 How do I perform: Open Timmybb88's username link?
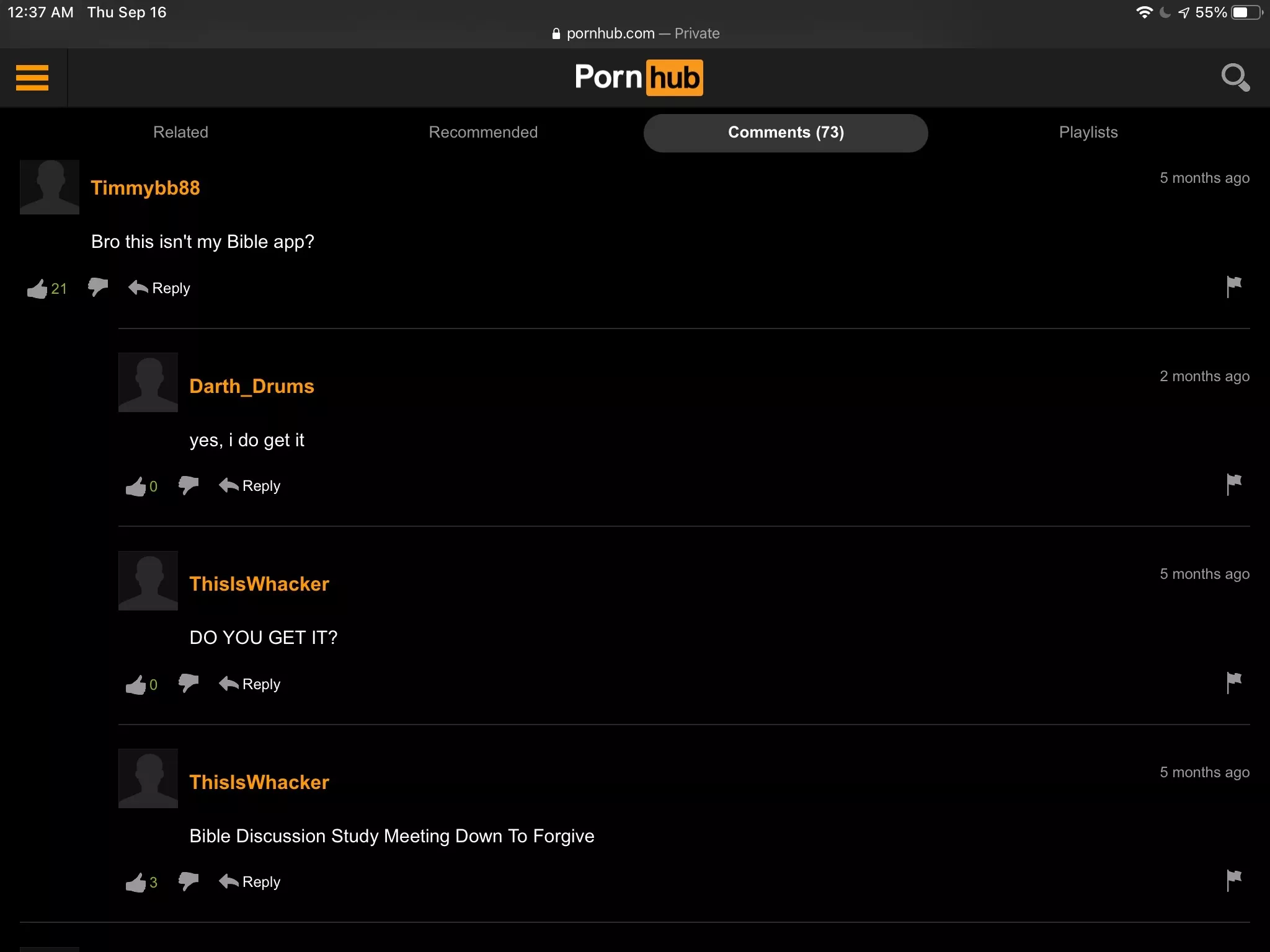(145, 188)
